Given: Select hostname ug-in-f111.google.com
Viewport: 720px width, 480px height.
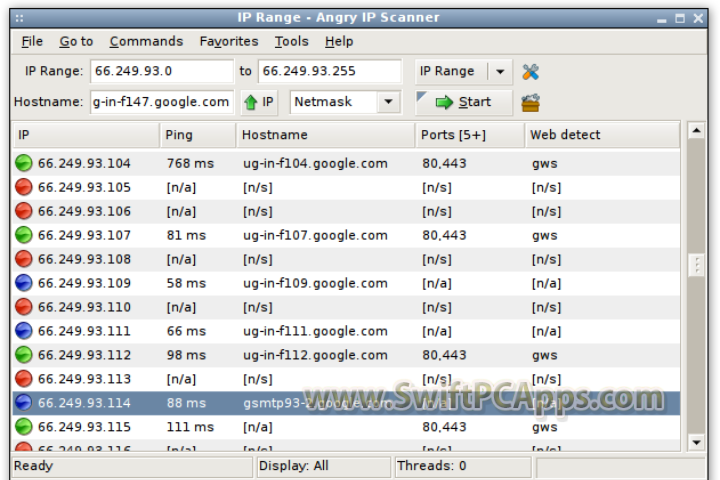Looking at the screenshot, I should pos(315,331).
